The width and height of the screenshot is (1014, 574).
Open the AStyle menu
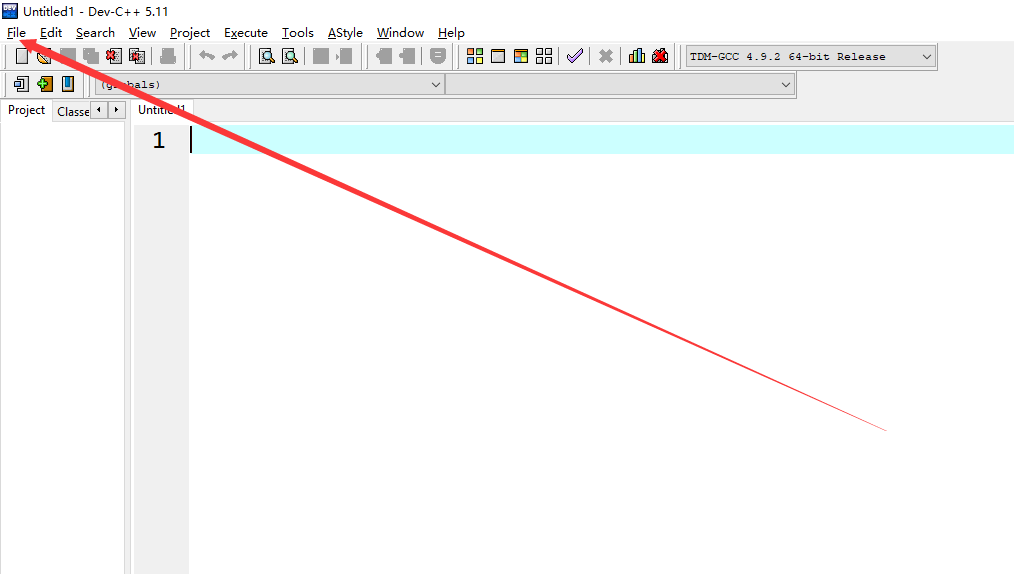click(345, 33)
